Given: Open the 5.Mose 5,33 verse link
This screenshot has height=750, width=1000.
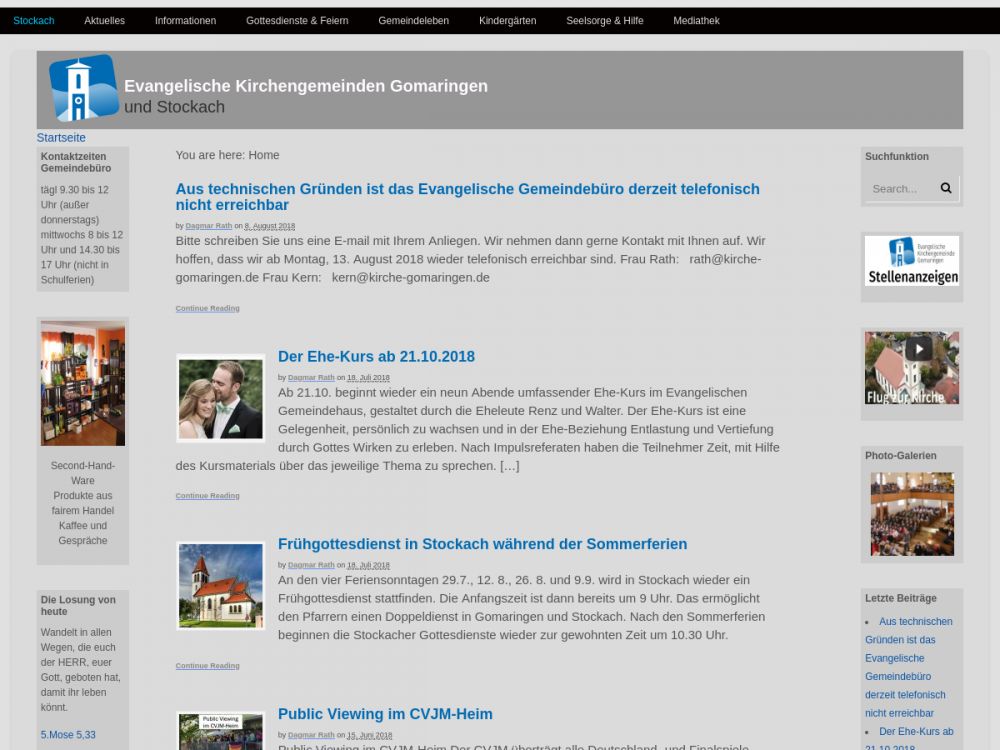Looking at the screenshot, I should (68, 735).
